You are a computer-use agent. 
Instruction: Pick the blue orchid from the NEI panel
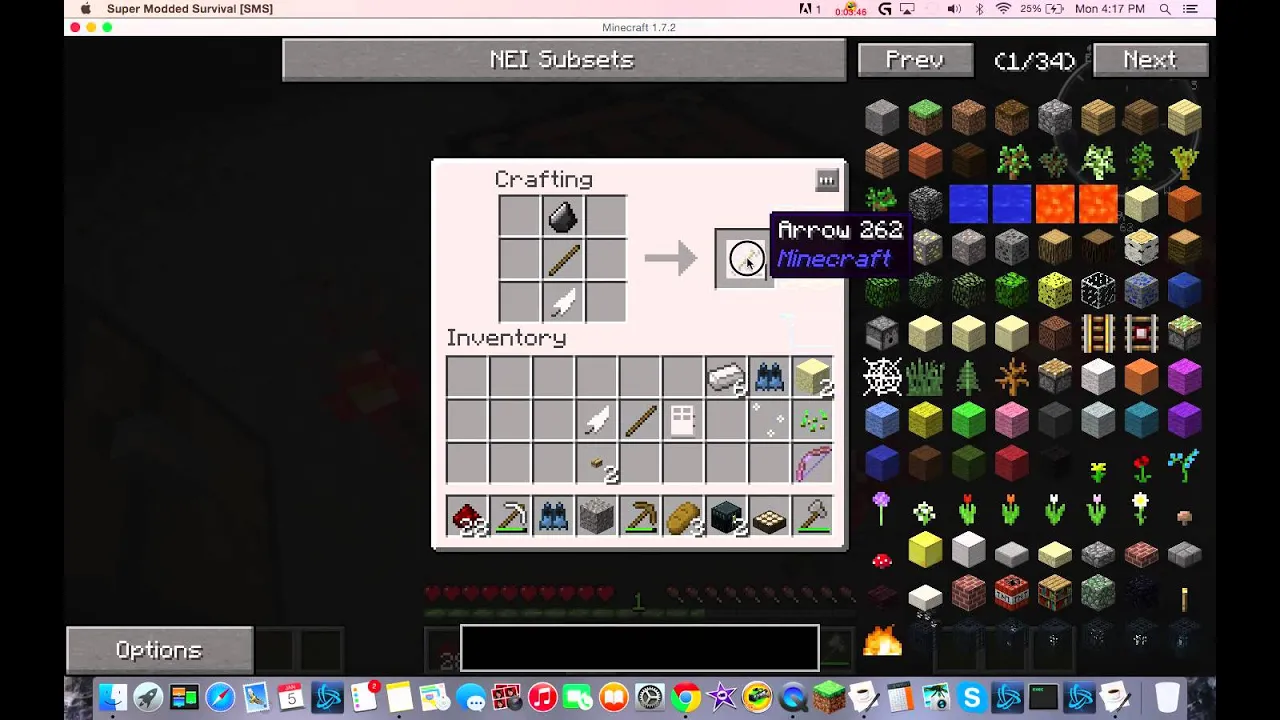[1184, 466]
